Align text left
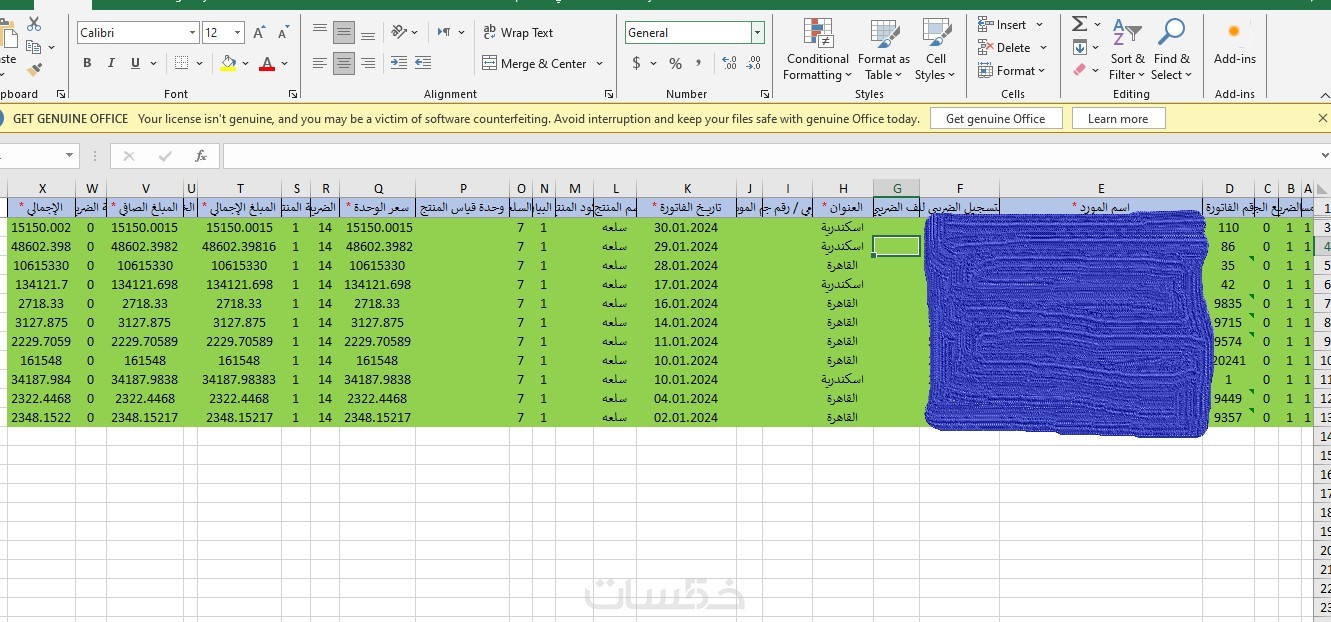Screen dimensions: 1331x622 320,63
